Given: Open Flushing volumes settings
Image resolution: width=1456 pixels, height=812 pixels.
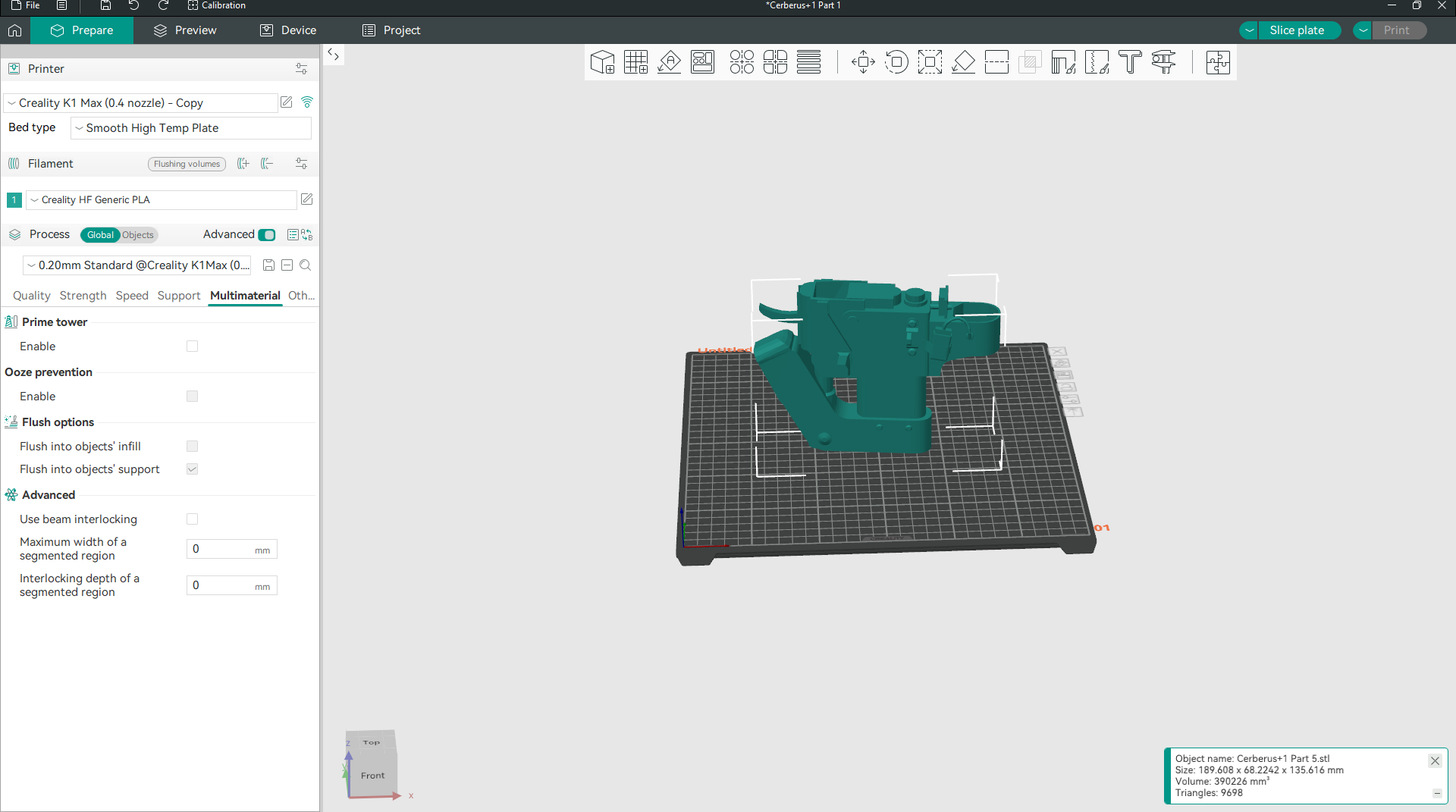Looking at the screenshot, I should click(x=187, y=164).
